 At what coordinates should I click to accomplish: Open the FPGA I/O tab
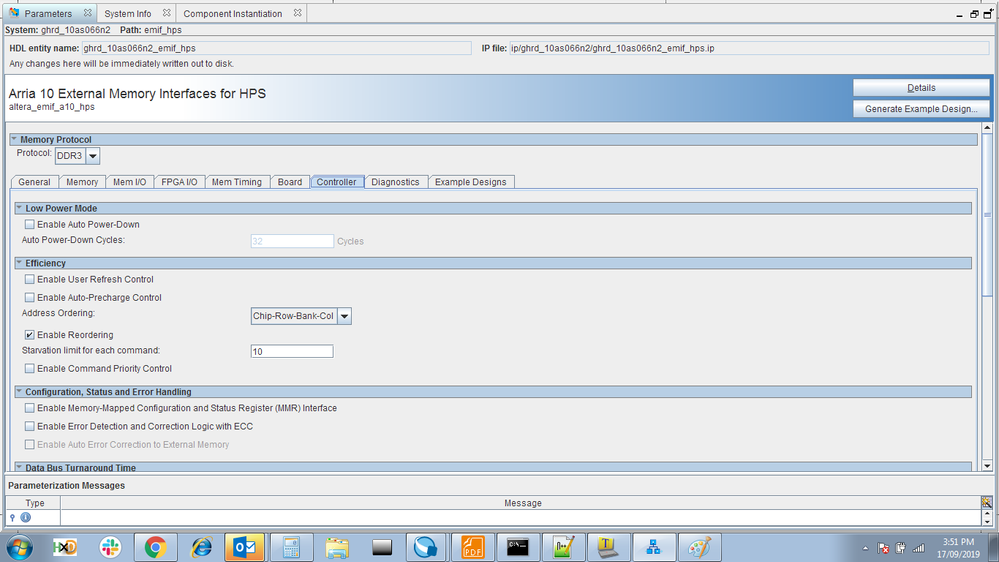pyautogui.click(x=179, y=182)
